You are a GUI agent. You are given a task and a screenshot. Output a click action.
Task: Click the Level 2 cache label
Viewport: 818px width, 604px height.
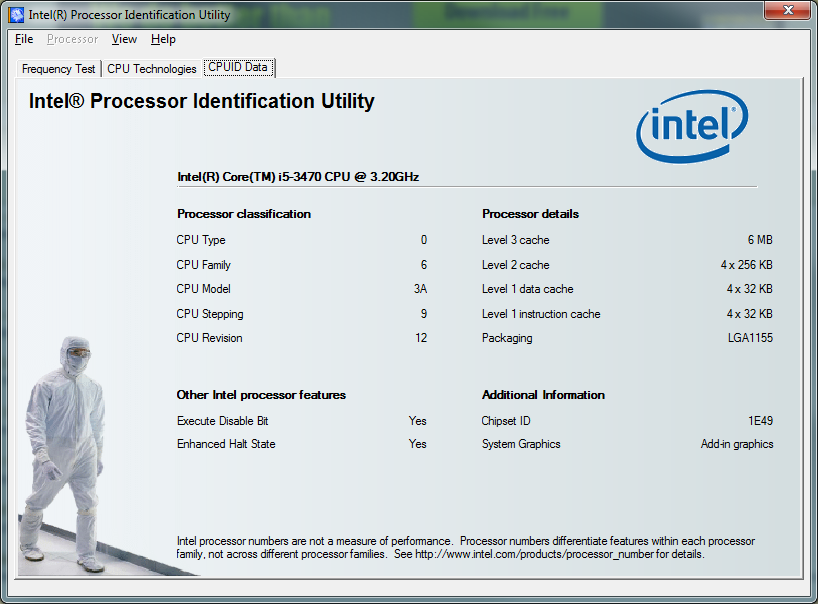point(515,265)
